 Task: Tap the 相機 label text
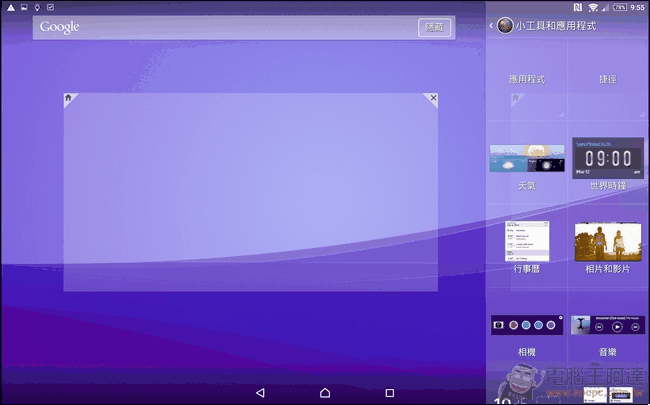[x=527, y=352]
